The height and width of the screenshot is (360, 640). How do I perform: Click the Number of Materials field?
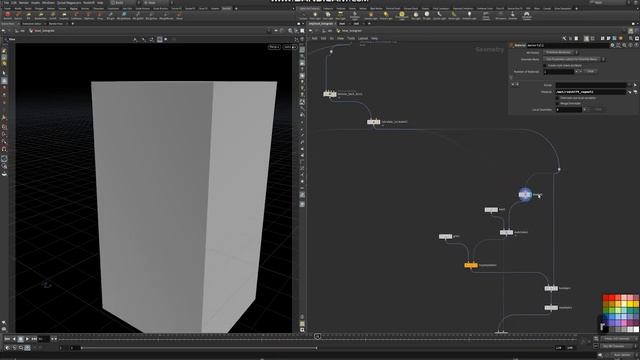click(558, 71)
